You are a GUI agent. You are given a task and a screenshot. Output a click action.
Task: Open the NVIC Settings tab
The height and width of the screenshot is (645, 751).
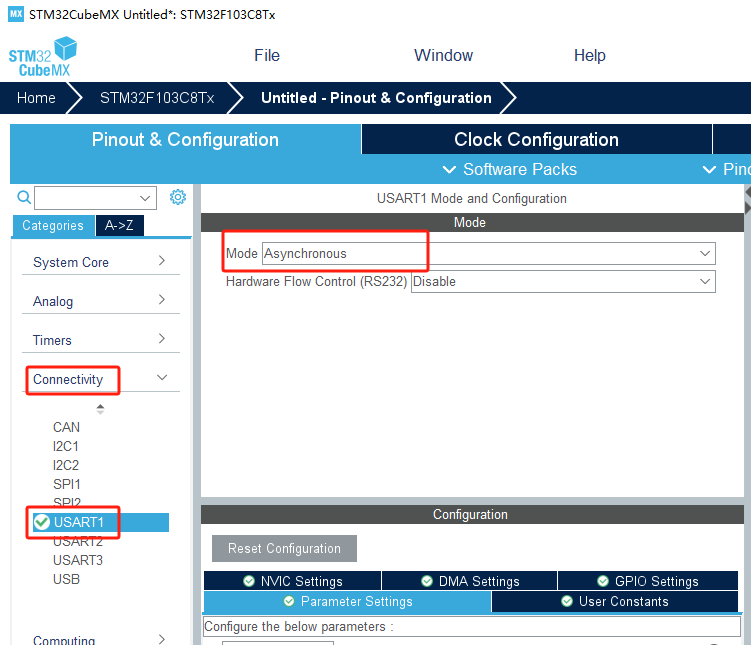pyautogui.click(x=293, y=581)
